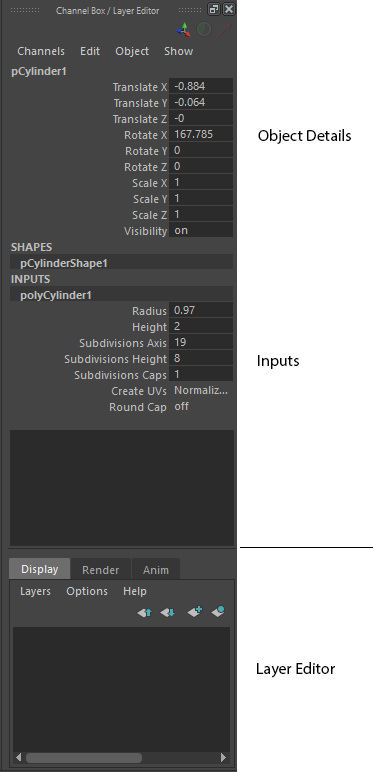
Task: Select the Subdivisions Height attribute label
Action: click(116, 359)
